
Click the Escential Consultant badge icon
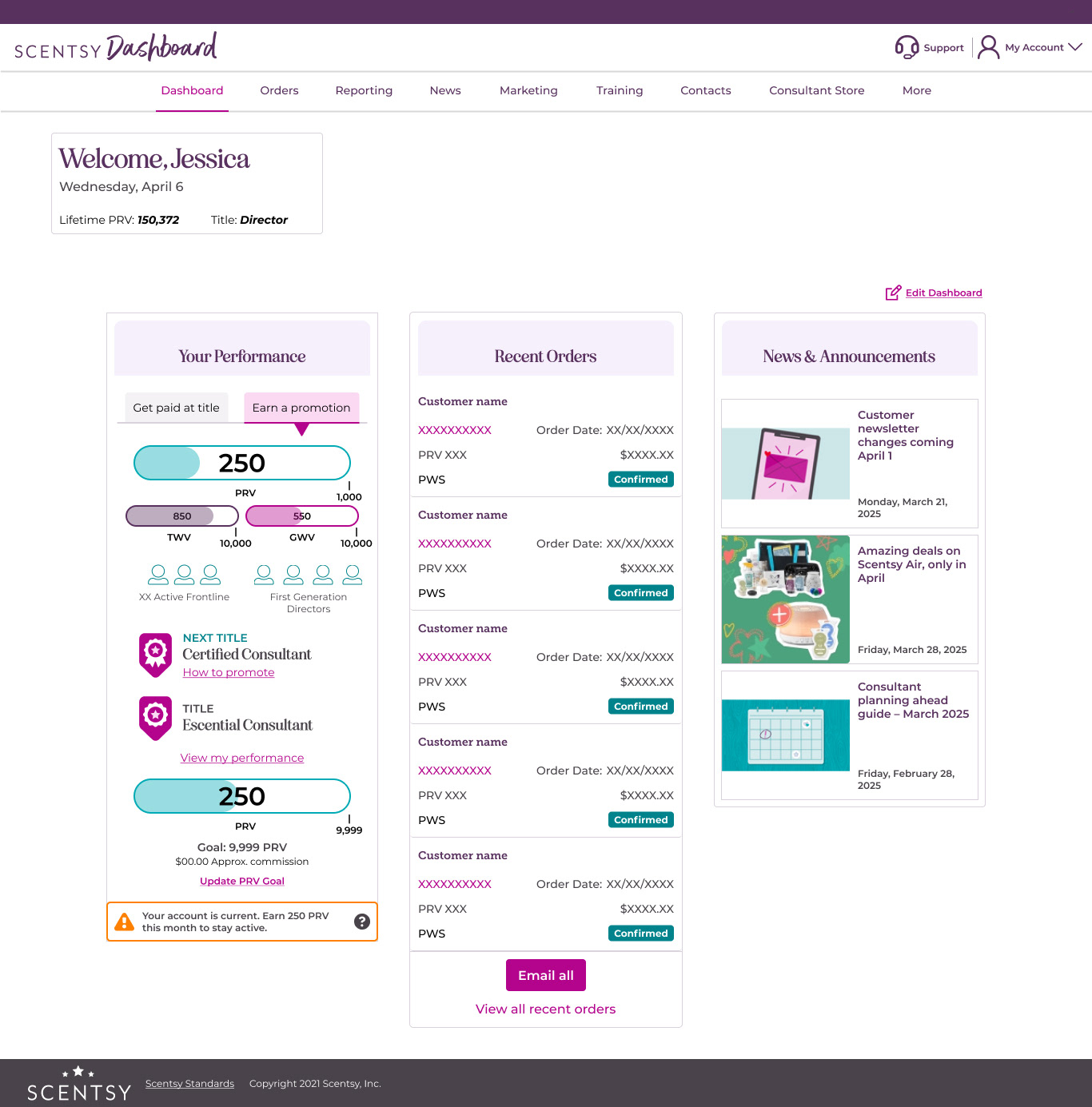pos(155,718)
